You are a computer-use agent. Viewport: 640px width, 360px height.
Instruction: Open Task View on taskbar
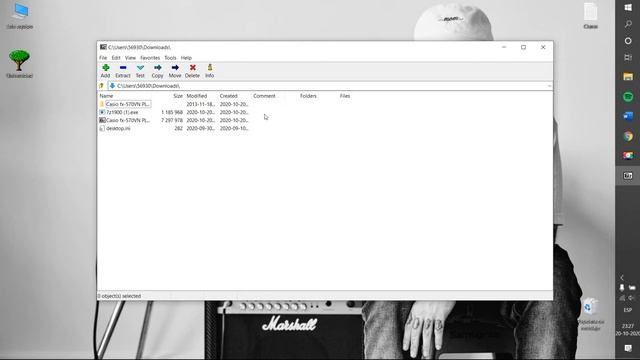(628, 58)
